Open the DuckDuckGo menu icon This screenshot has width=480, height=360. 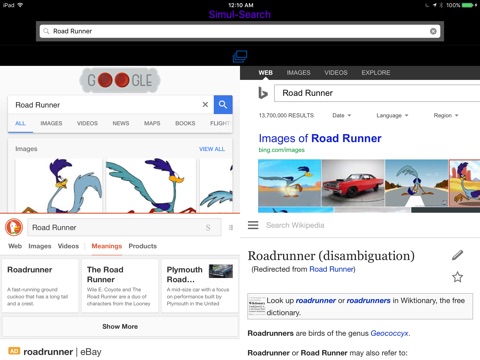pyautogui.click(x=231, y=227)
